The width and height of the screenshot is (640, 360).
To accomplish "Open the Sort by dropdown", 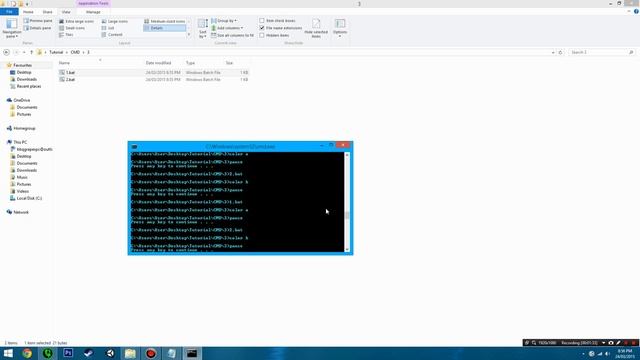I will tap(203, 29).
